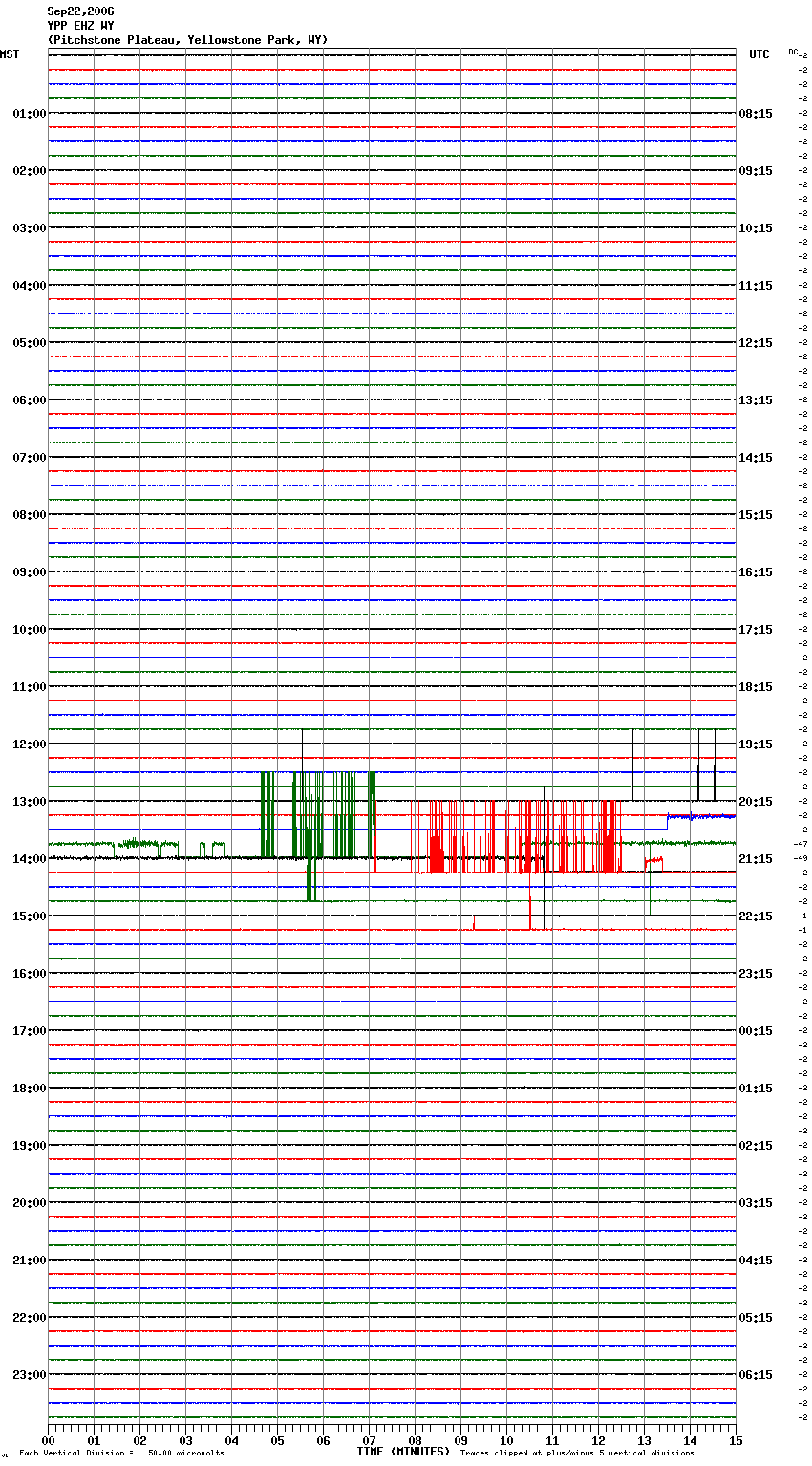Click the UTC time label "09:15"

756,171
